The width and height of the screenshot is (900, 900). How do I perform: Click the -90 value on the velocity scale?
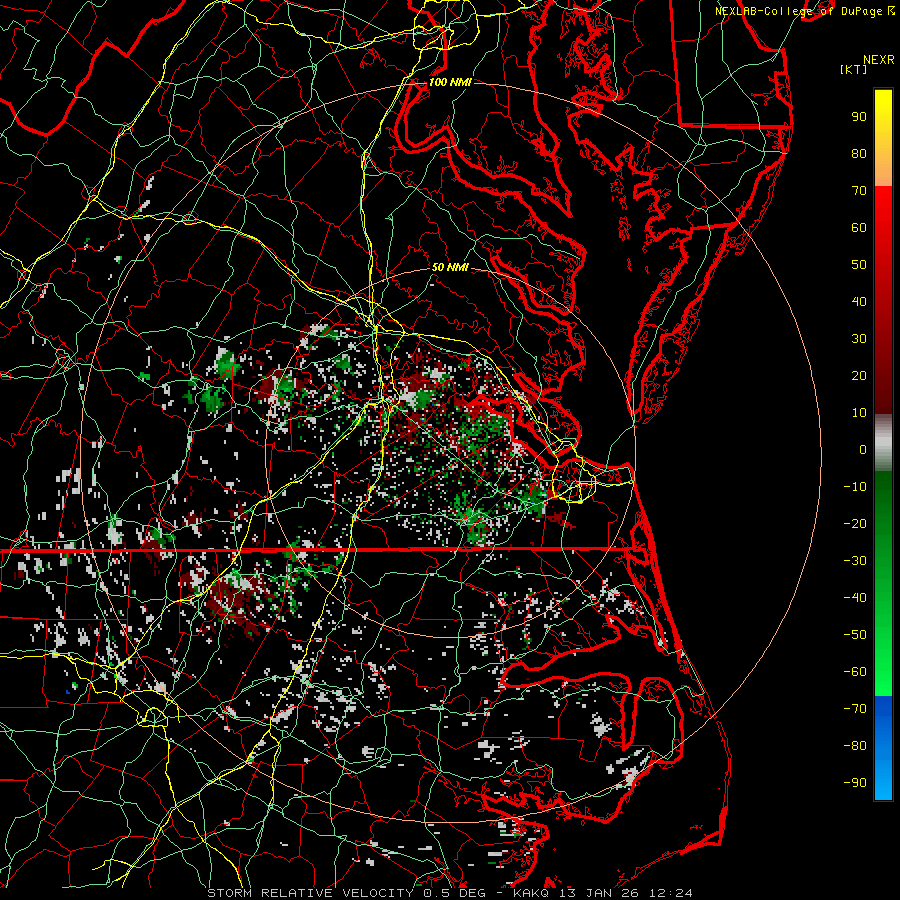[x=855, y=783]
